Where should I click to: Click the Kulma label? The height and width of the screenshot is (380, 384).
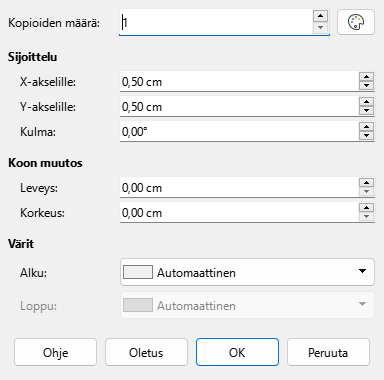(x=38, y=132)
